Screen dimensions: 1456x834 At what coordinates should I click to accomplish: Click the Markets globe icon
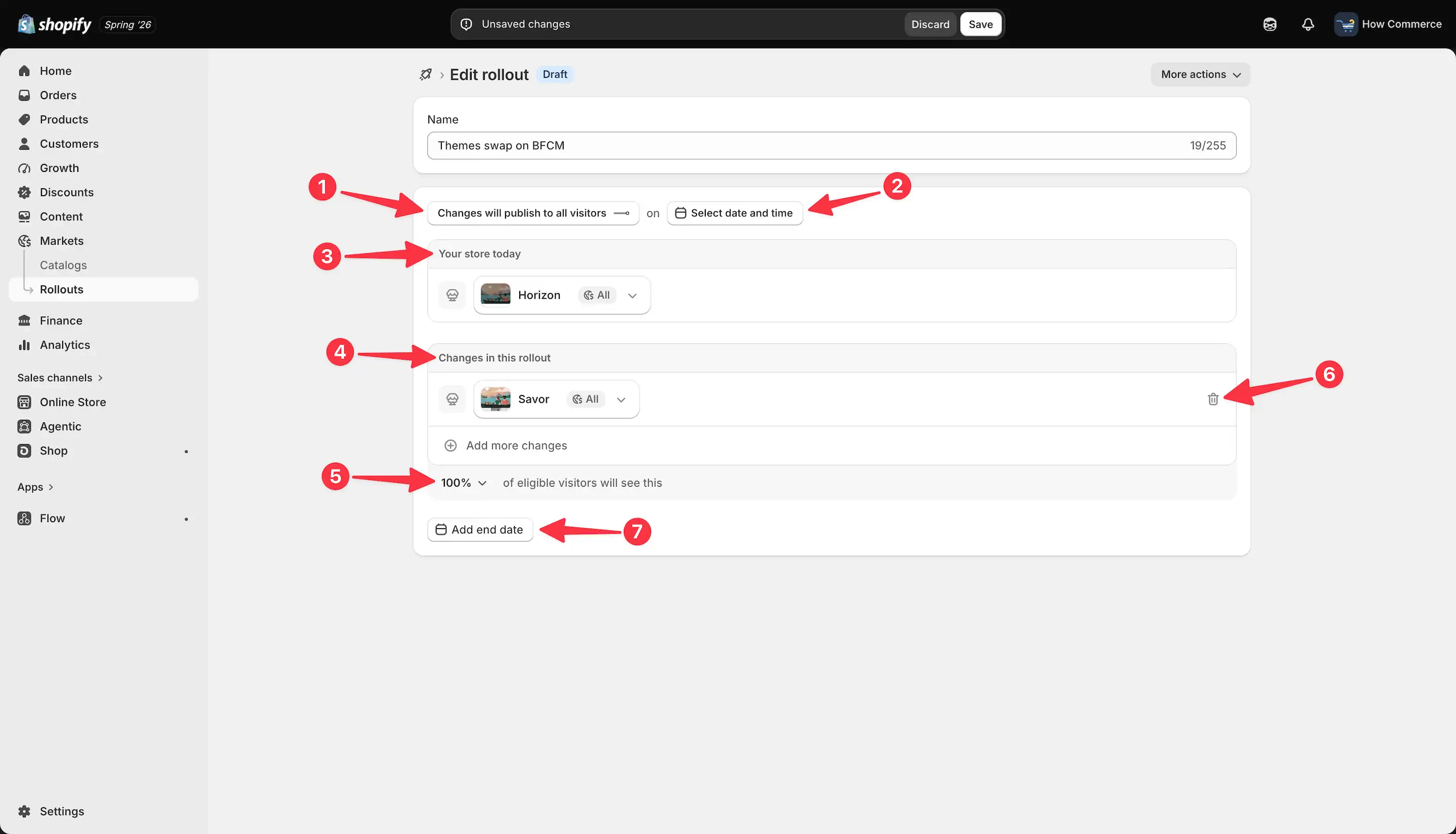pyautogui.click(x=24, y=241)
